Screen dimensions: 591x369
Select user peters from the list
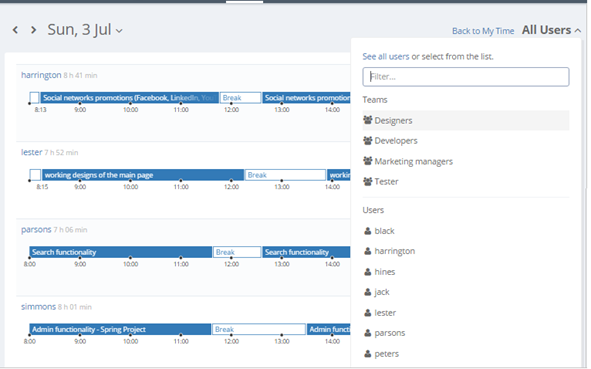pyautogui.click(x=465, y=354)
